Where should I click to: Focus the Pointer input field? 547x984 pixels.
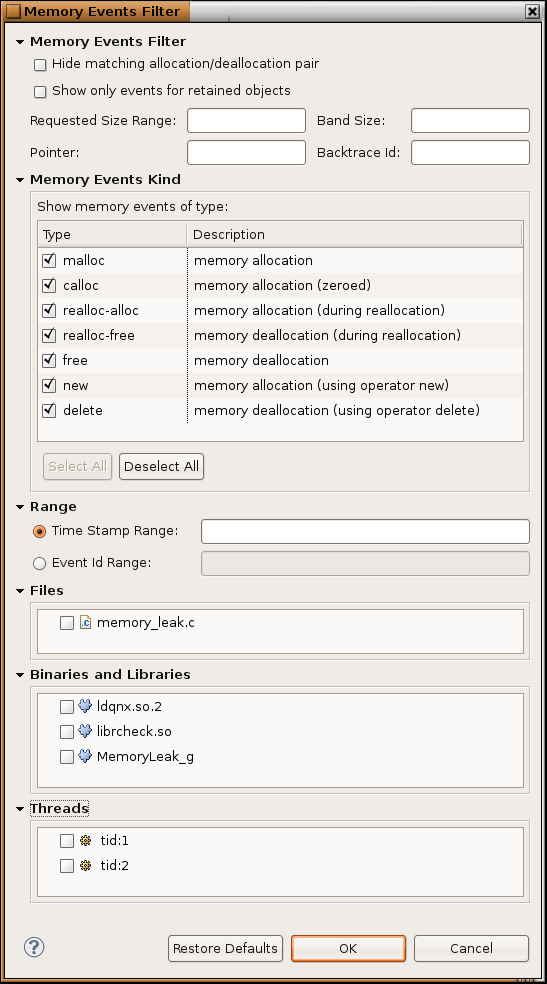(x=247, y=152)
